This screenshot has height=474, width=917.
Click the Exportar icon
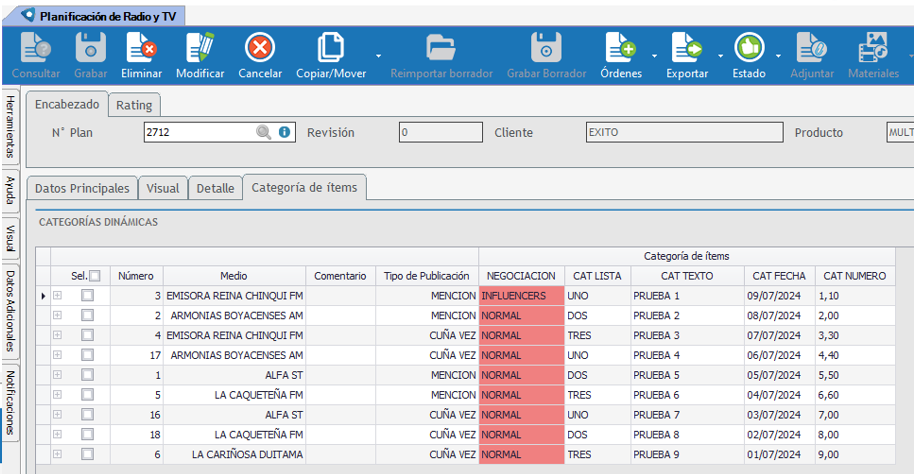[687, 48]
